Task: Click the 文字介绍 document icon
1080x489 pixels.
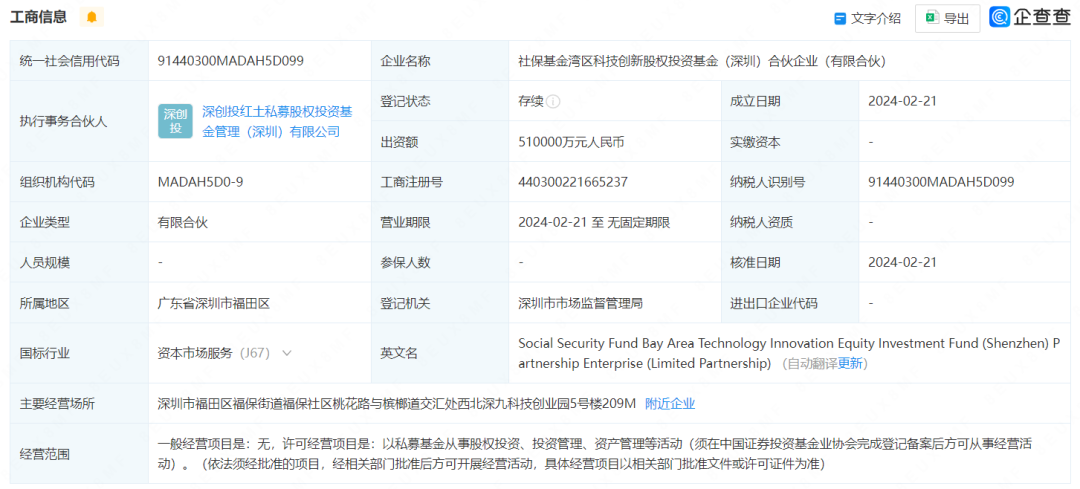Action: [840, 19]
